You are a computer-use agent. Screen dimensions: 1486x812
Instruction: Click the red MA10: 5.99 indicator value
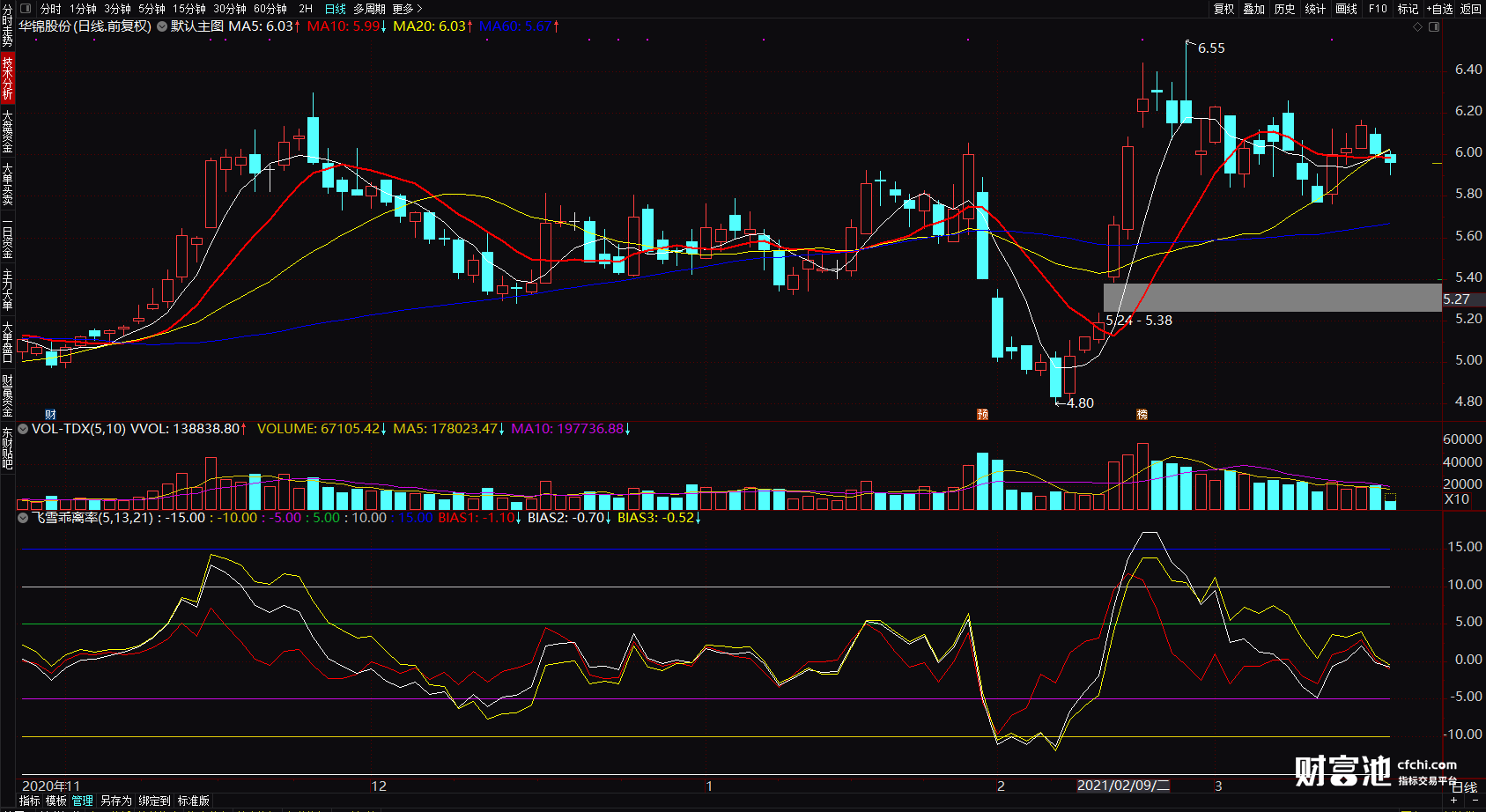point(347,26)
